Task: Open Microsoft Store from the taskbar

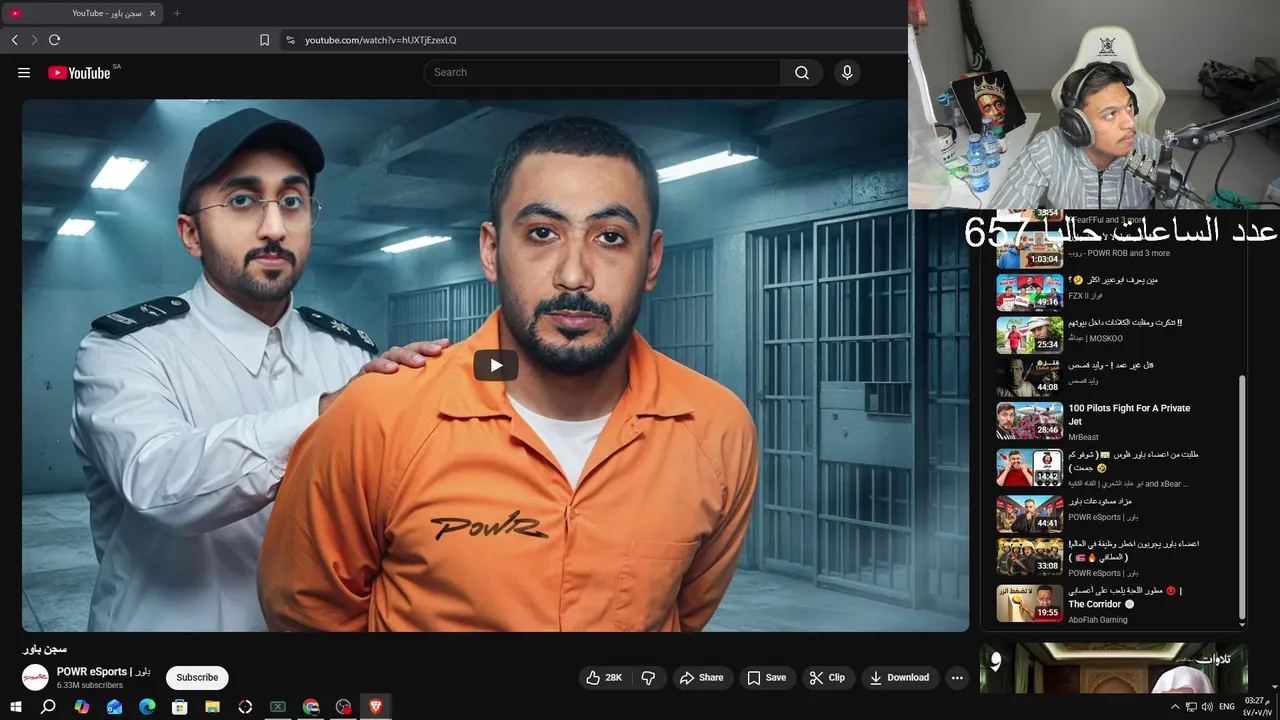Action: [x=180, y=707]
